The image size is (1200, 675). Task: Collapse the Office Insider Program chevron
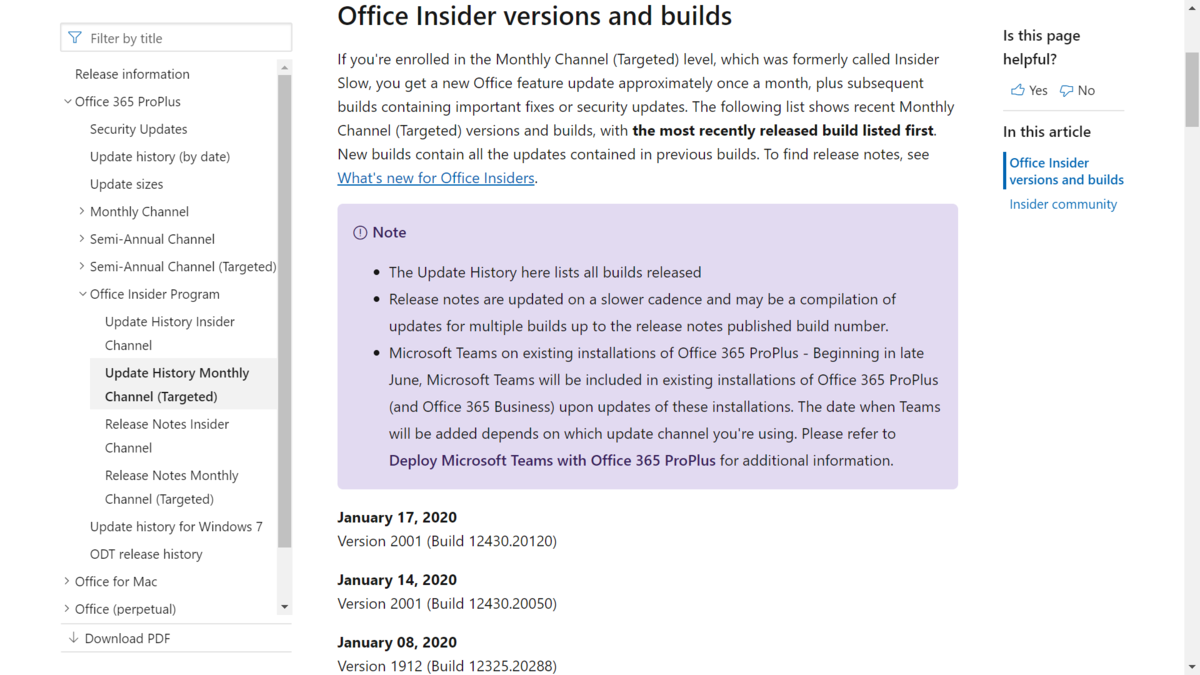coord(82,294)
